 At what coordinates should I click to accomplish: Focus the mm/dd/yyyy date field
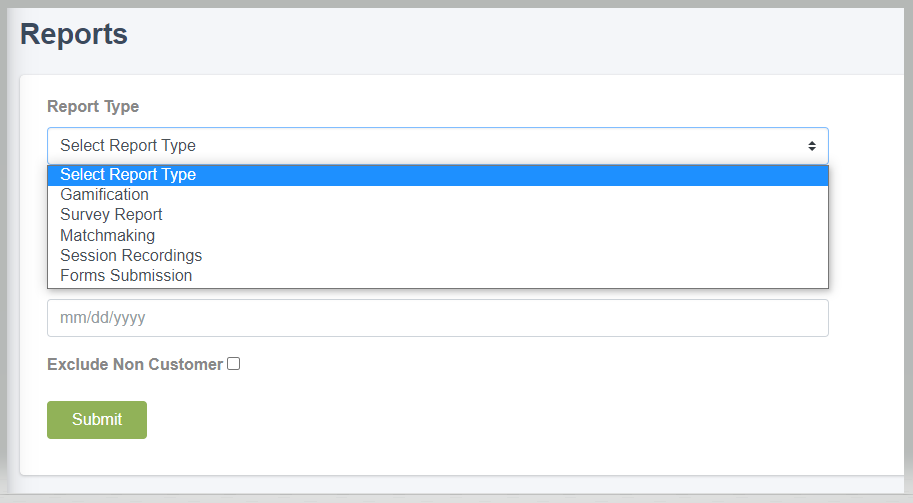[438, 318]
